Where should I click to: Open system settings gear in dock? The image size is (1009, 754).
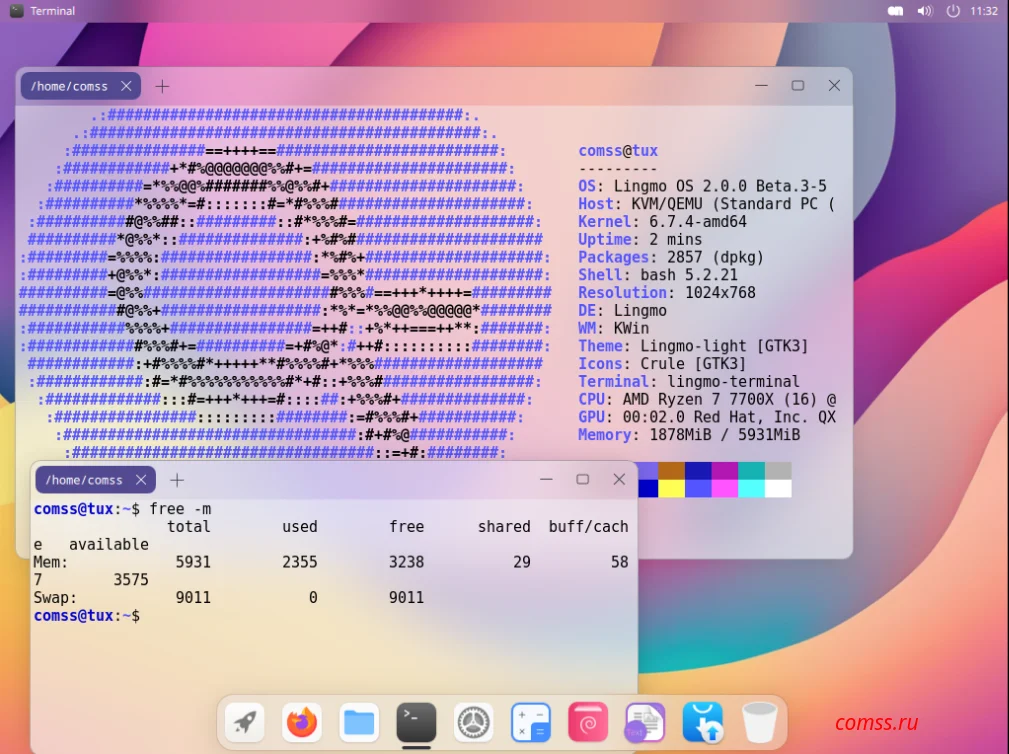click(474, 722)
